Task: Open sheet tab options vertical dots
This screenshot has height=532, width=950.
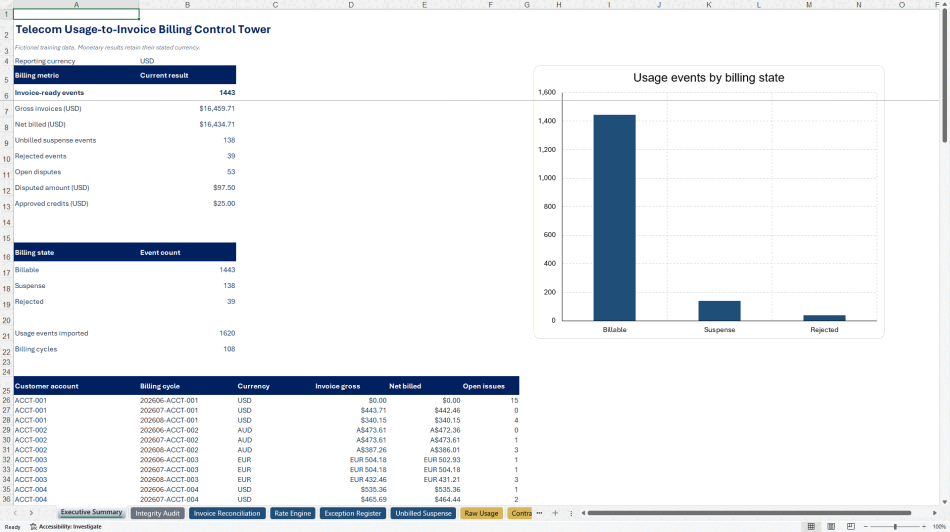Action: pos(571,513)
